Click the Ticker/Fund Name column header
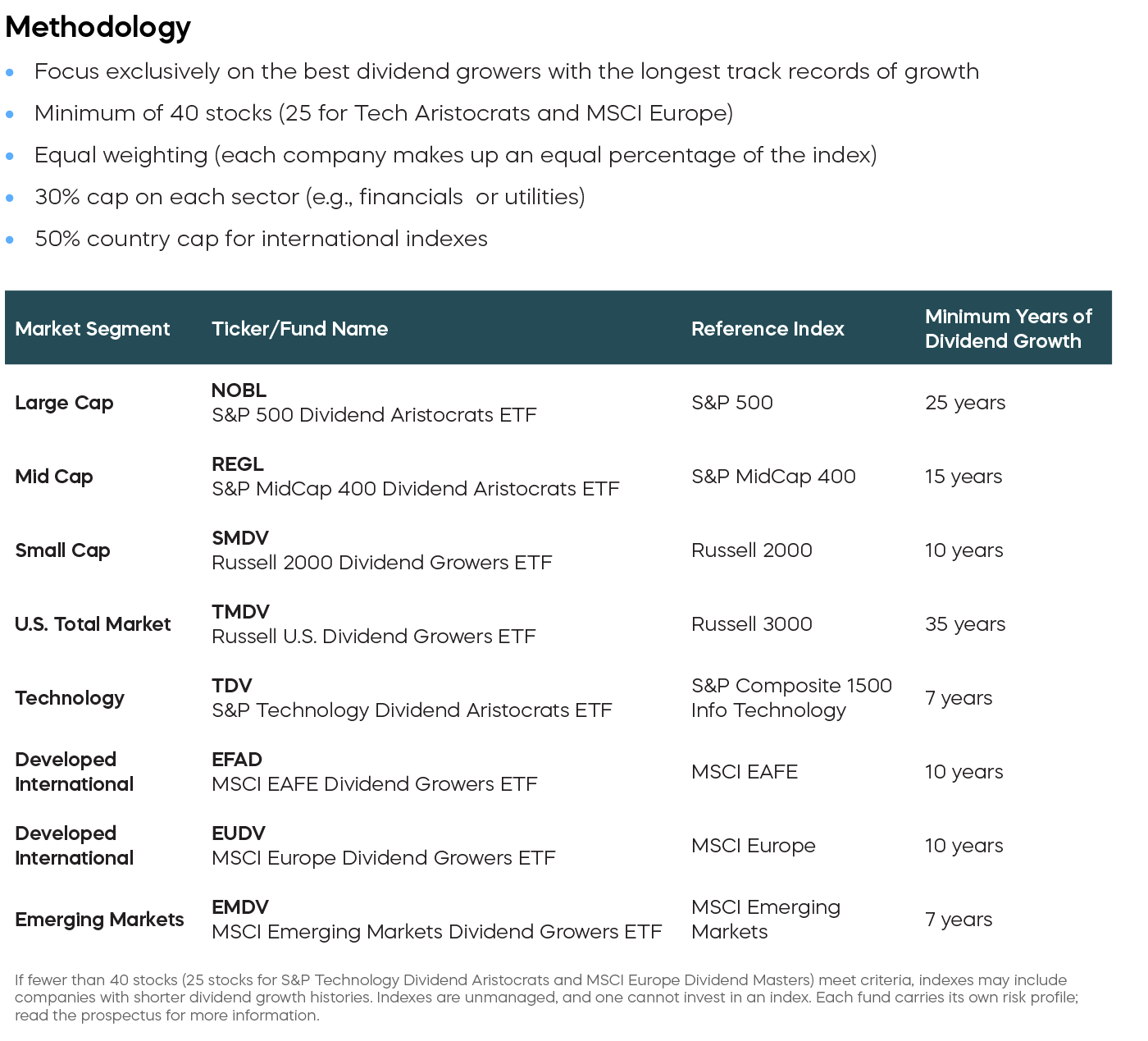The height and width of the screenshot is (1041, 1148). point(300,329)
